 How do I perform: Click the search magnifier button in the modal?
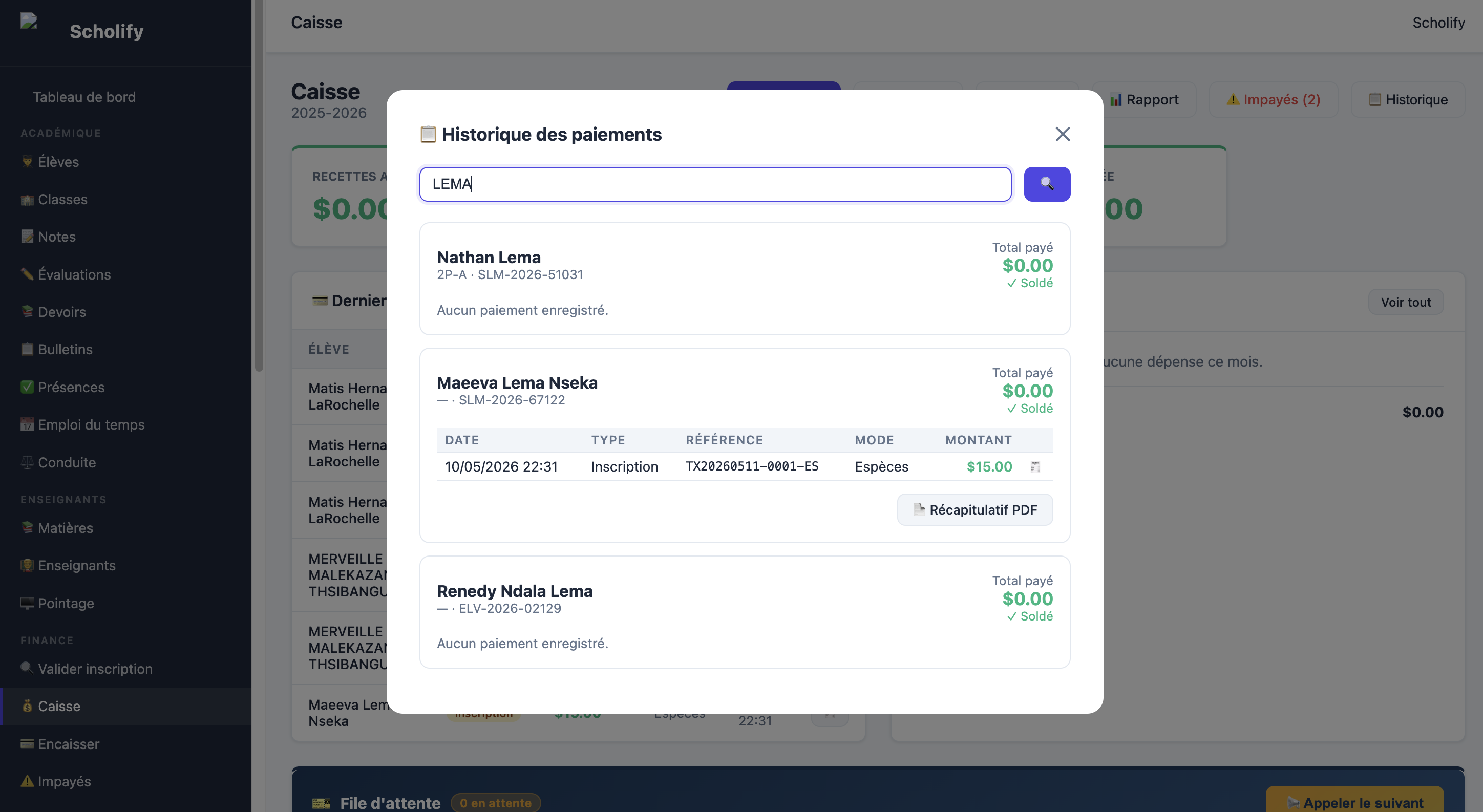(x=1047, y=184)
